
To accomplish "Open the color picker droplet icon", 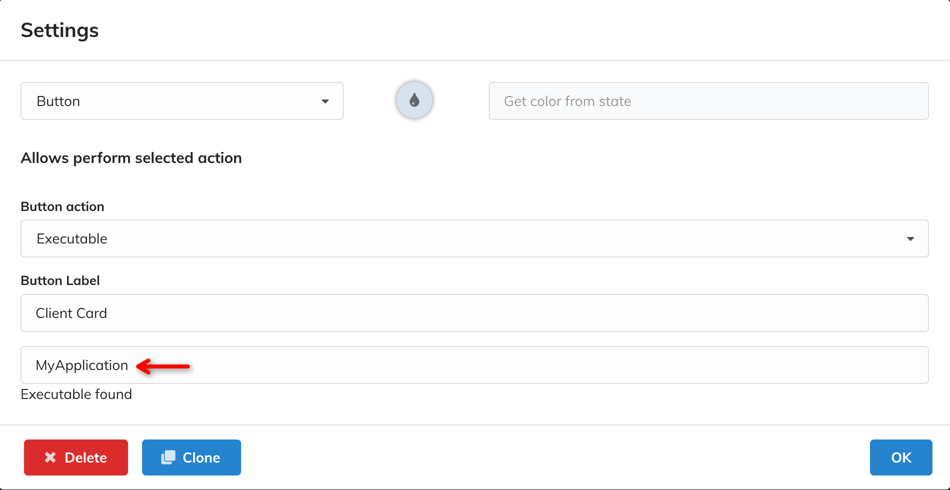I will 414,100.
